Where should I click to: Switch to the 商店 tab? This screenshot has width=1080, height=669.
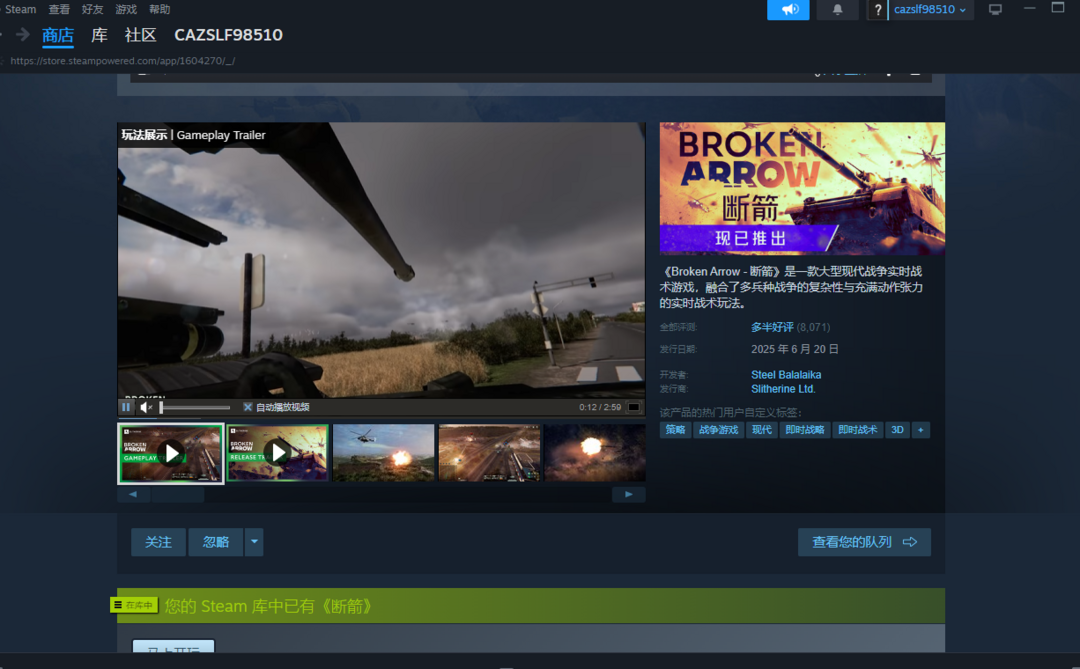[58, 35]
